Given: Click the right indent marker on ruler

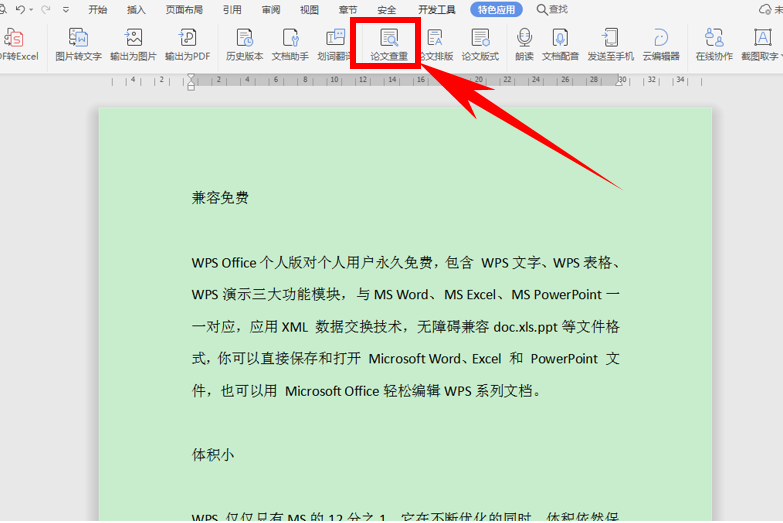Looking at the screenshot, I should (x=619, y=82).
